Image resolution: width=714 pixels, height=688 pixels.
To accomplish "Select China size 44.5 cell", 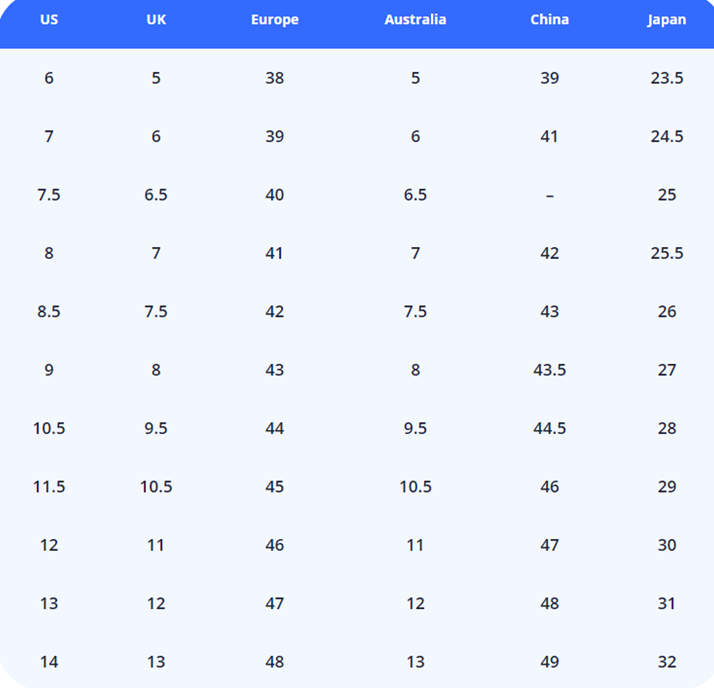I will [x=549, y=428].
